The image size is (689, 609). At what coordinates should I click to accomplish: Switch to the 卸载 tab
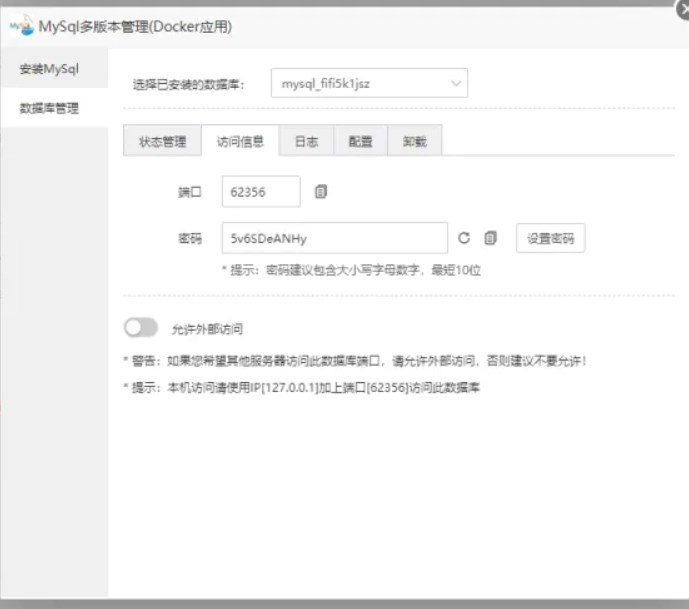pyautogui.click(x=414, y=142)
